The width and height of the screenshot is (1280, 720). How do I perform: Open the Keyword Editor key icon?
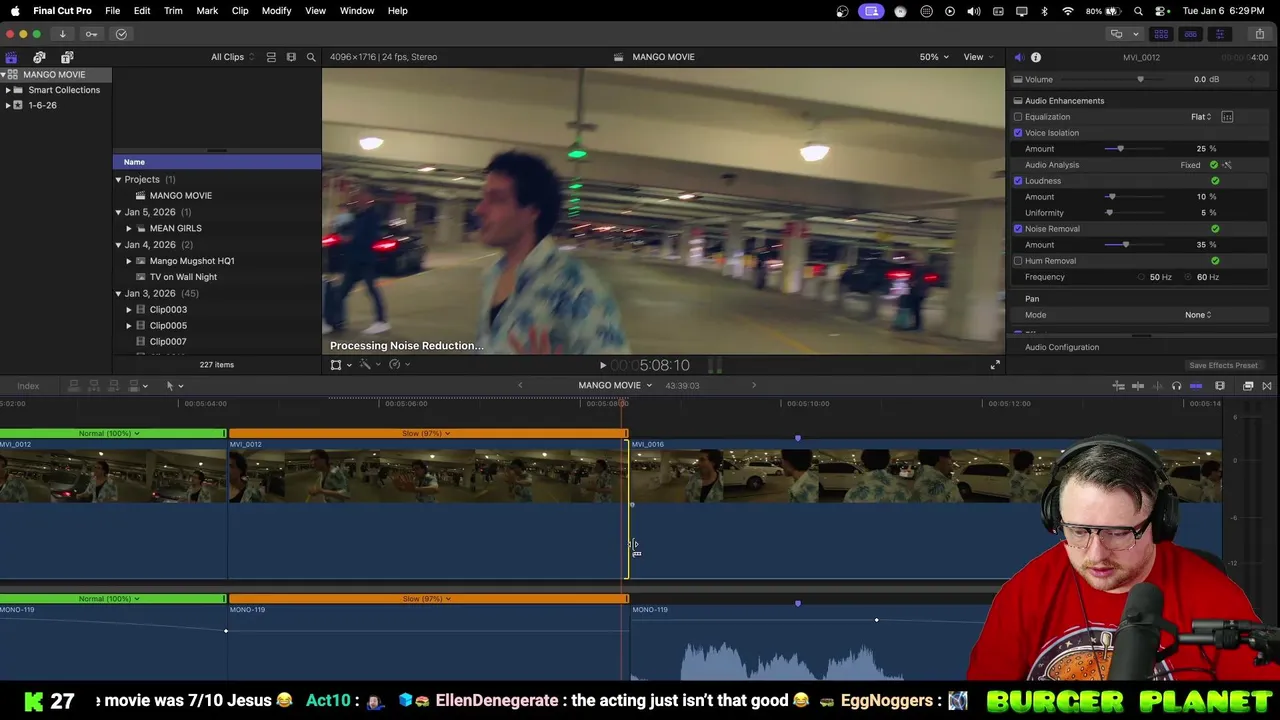point(91,34)
